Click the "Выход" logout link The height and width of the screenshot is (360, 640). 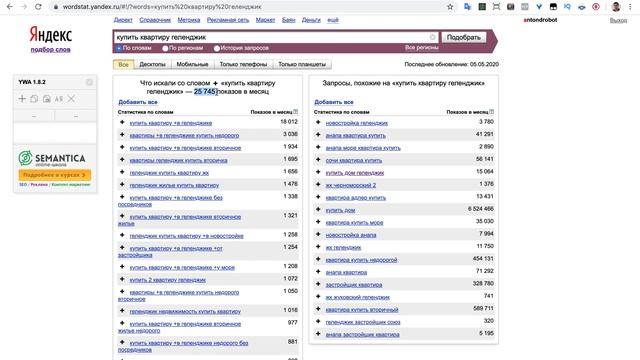[x=618, y=20]
